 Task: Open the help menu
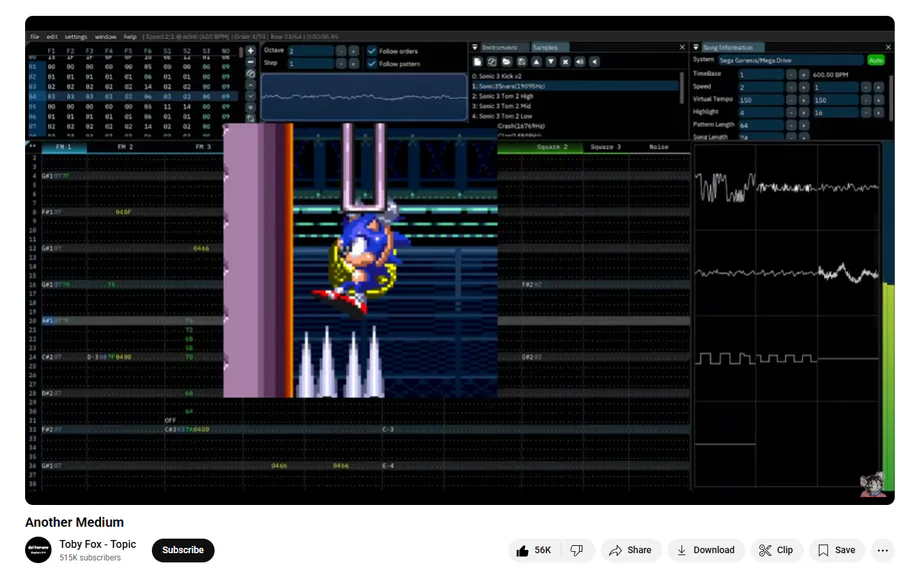[130, 37]
